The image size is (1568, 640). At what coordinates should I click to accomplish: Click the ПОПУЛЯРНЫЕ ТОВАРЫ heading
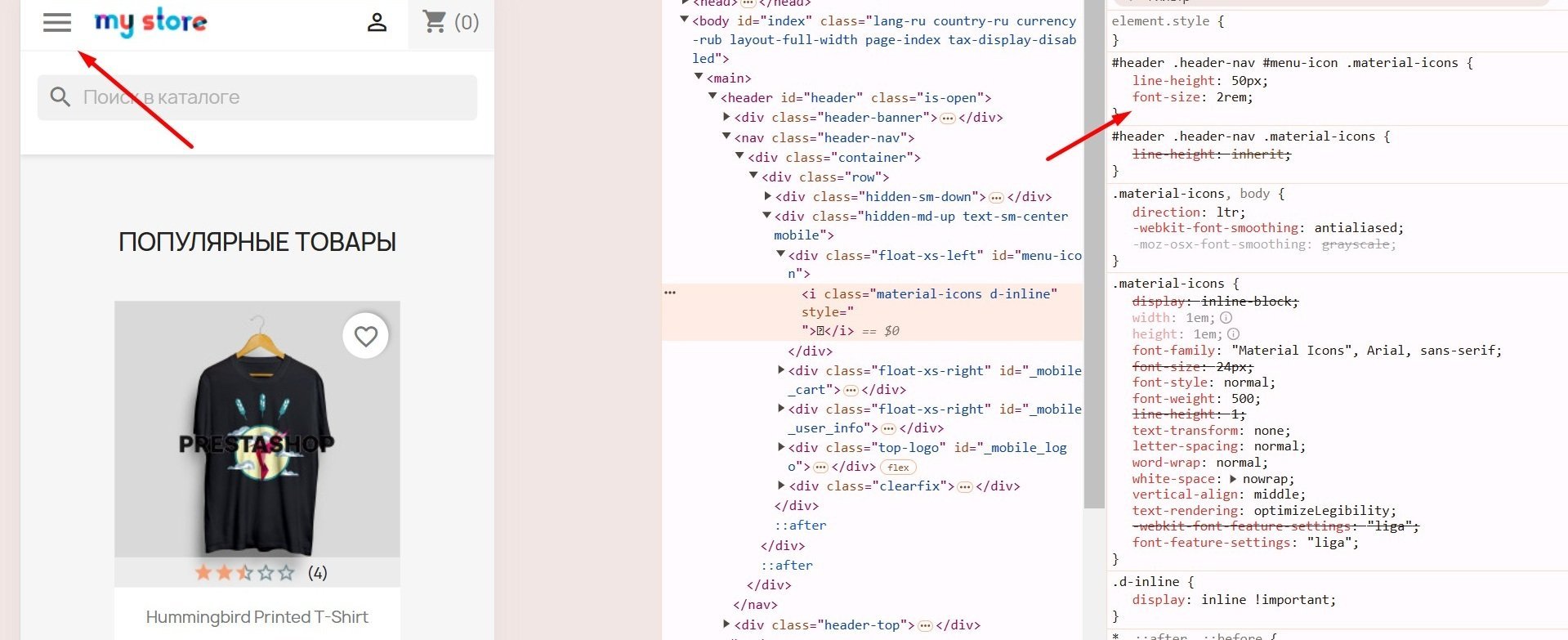(x=257, y=242)
